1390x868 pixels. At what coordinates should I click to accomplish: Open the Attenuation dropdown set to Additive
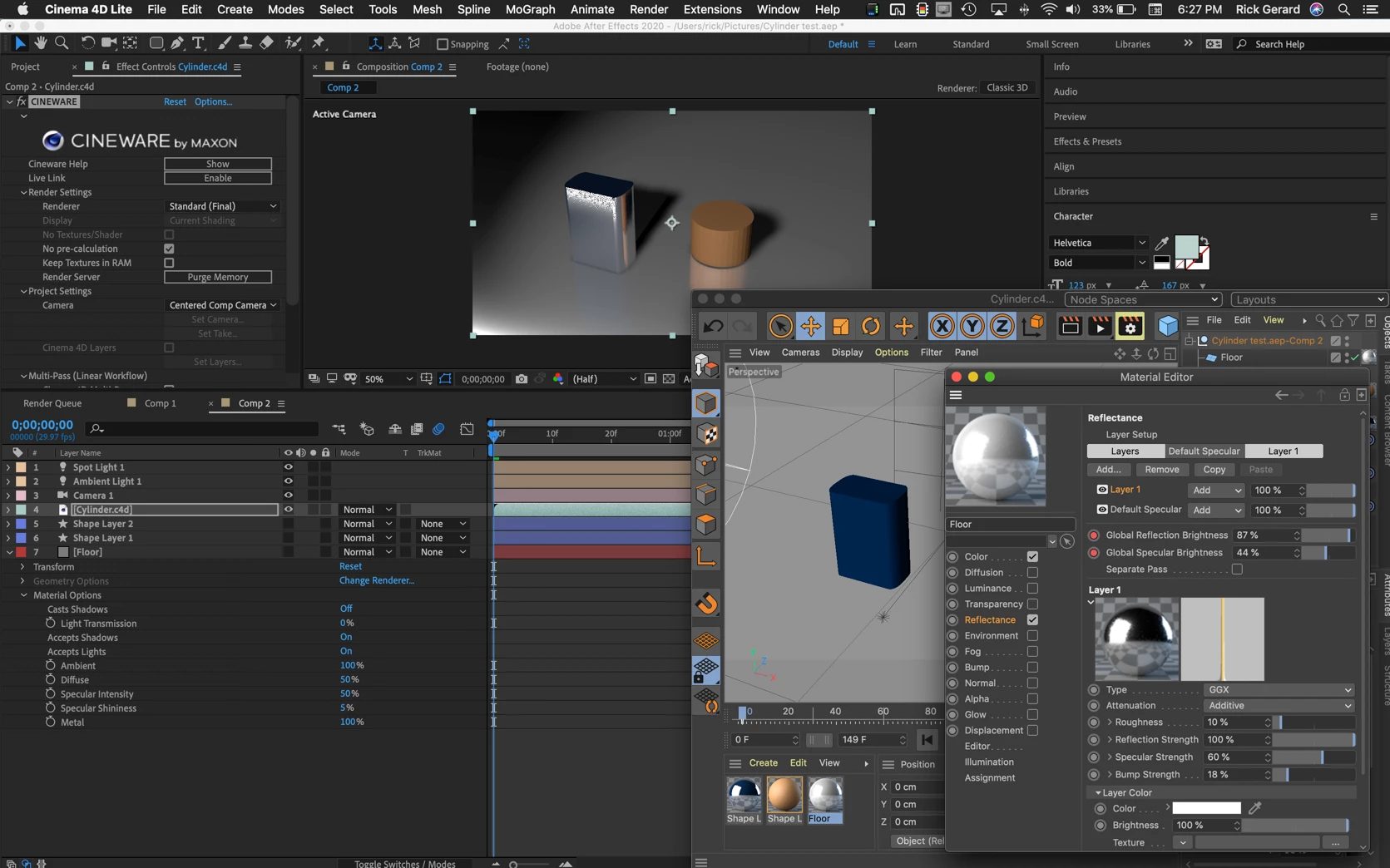point(1279,705)
